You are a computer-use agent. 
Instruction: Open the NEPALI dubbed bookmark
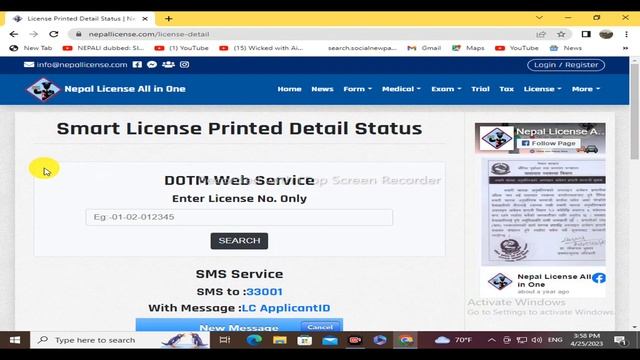tap(103, 48)
